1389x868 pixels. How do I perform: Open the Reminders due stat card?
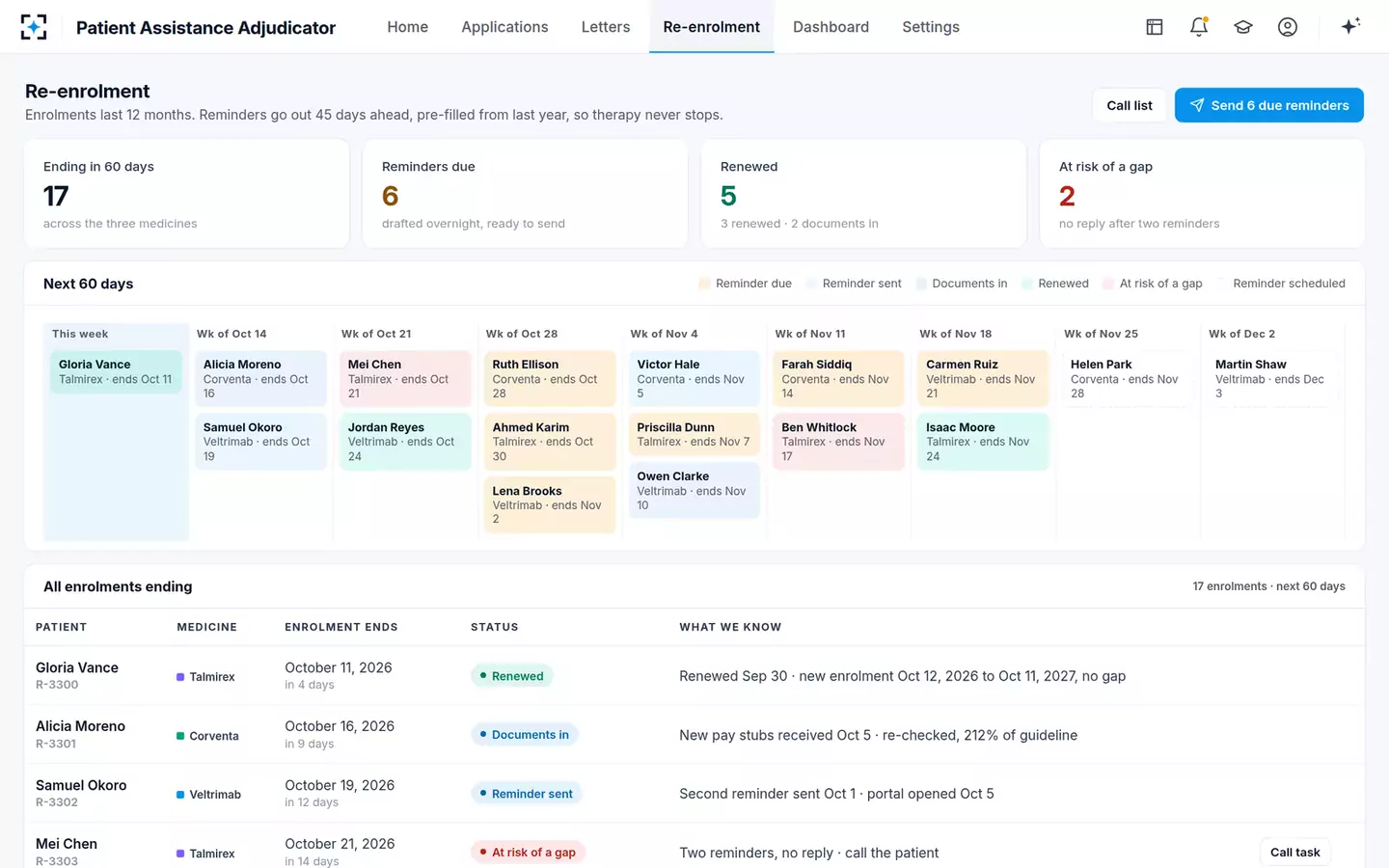tap(526, 194)
